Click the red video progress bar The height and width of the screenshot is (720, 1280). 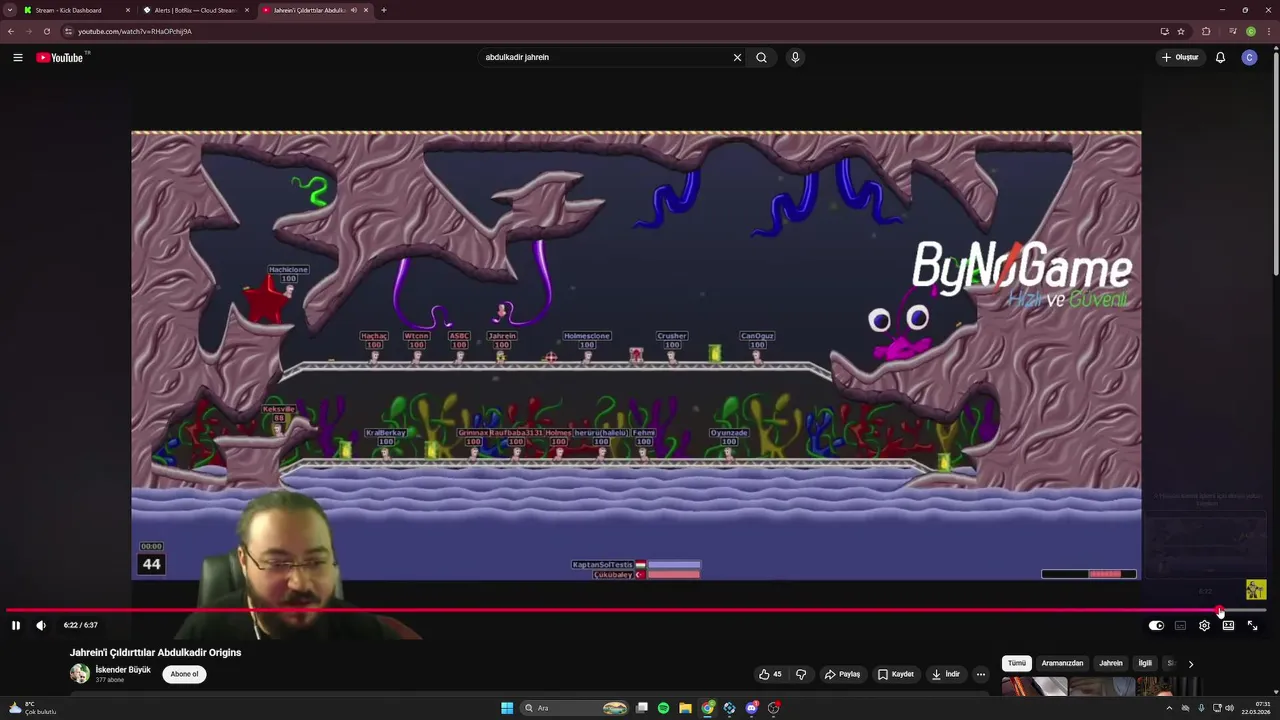click(612, 610)
